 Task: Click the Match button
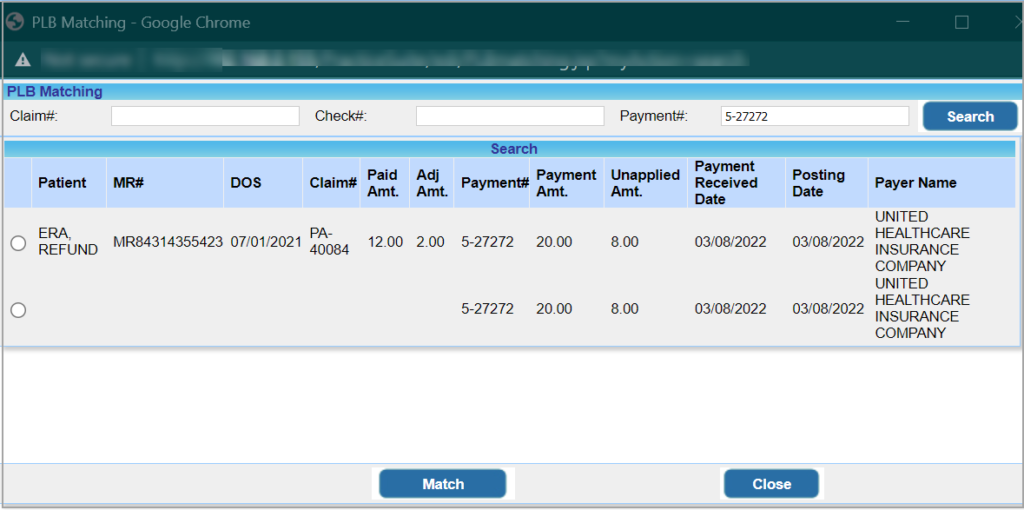(x=442, y=484)
